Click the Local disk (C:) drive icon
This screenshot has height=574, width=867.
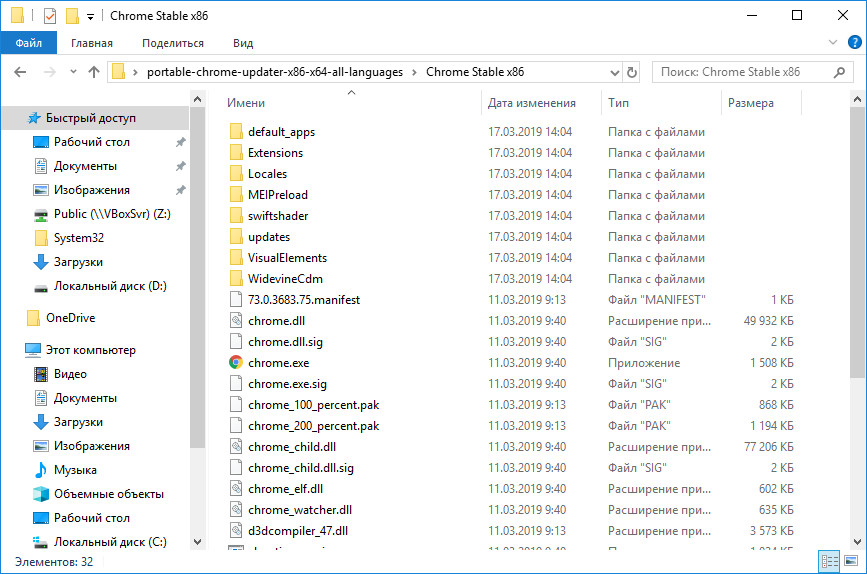coord(41,542)
